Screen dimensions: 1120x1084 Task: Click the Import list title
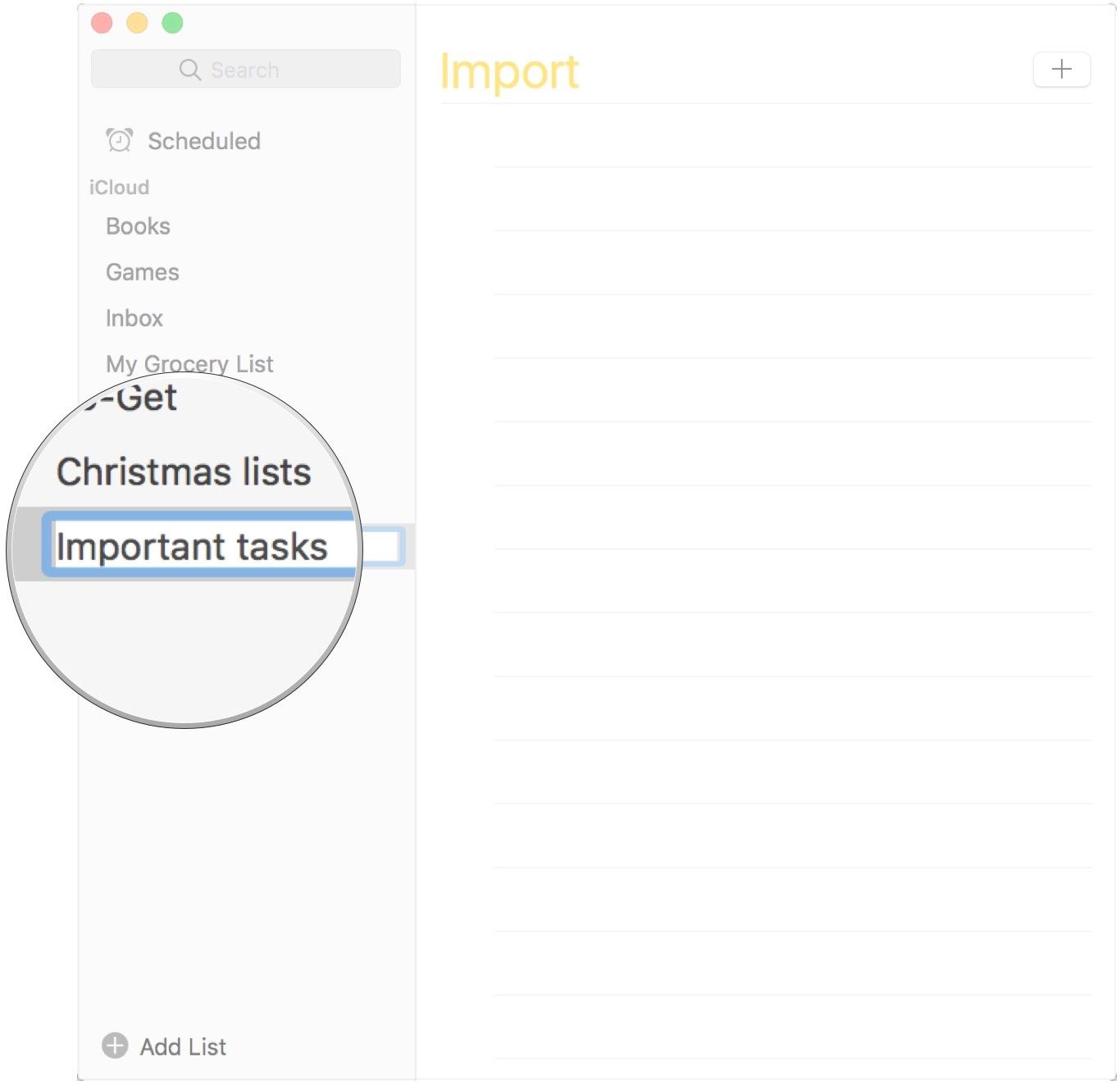point(509,72)
